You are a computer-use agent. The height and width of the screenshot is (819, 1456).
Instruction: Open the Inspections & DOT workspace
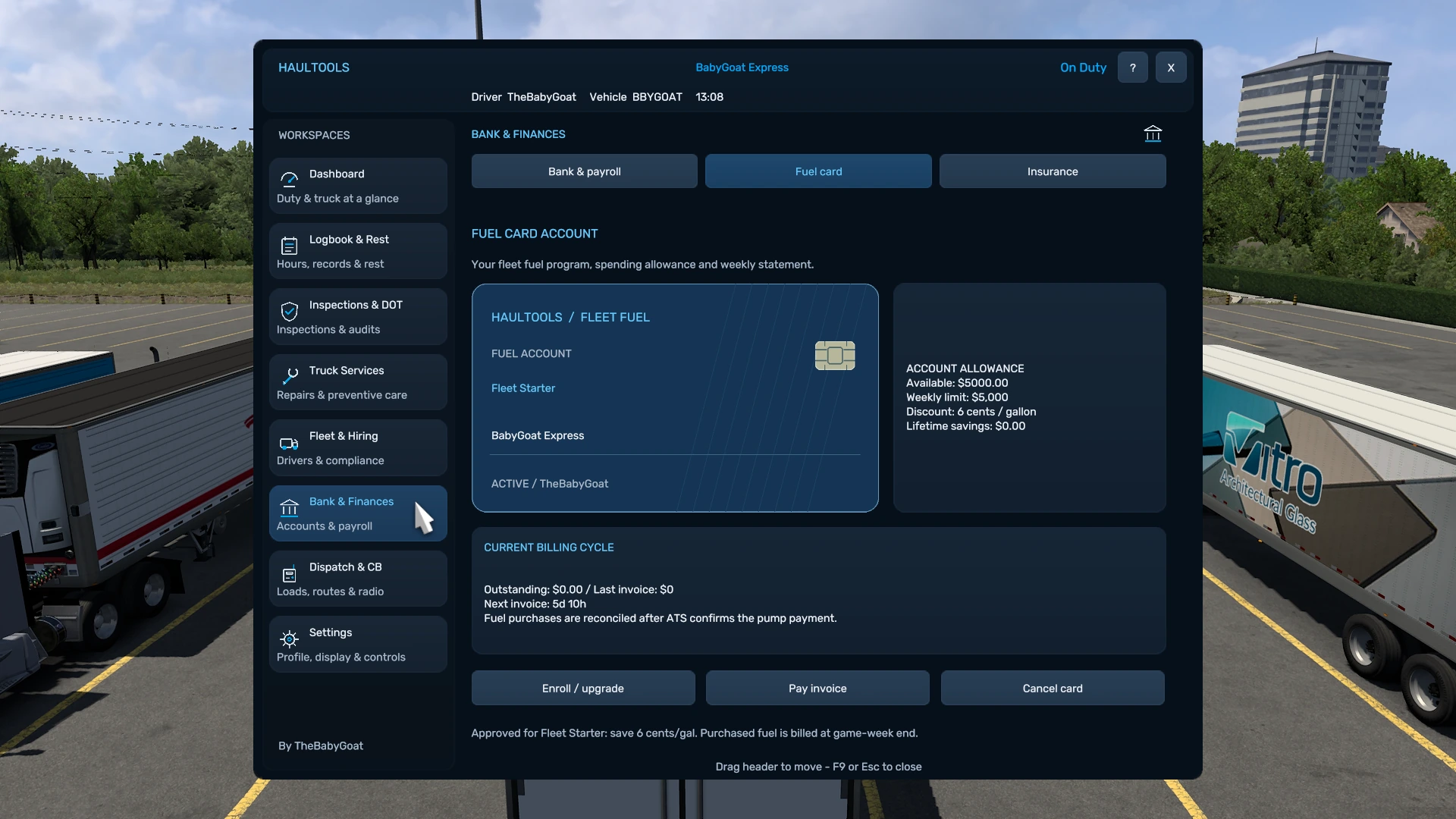click(358, 317)
